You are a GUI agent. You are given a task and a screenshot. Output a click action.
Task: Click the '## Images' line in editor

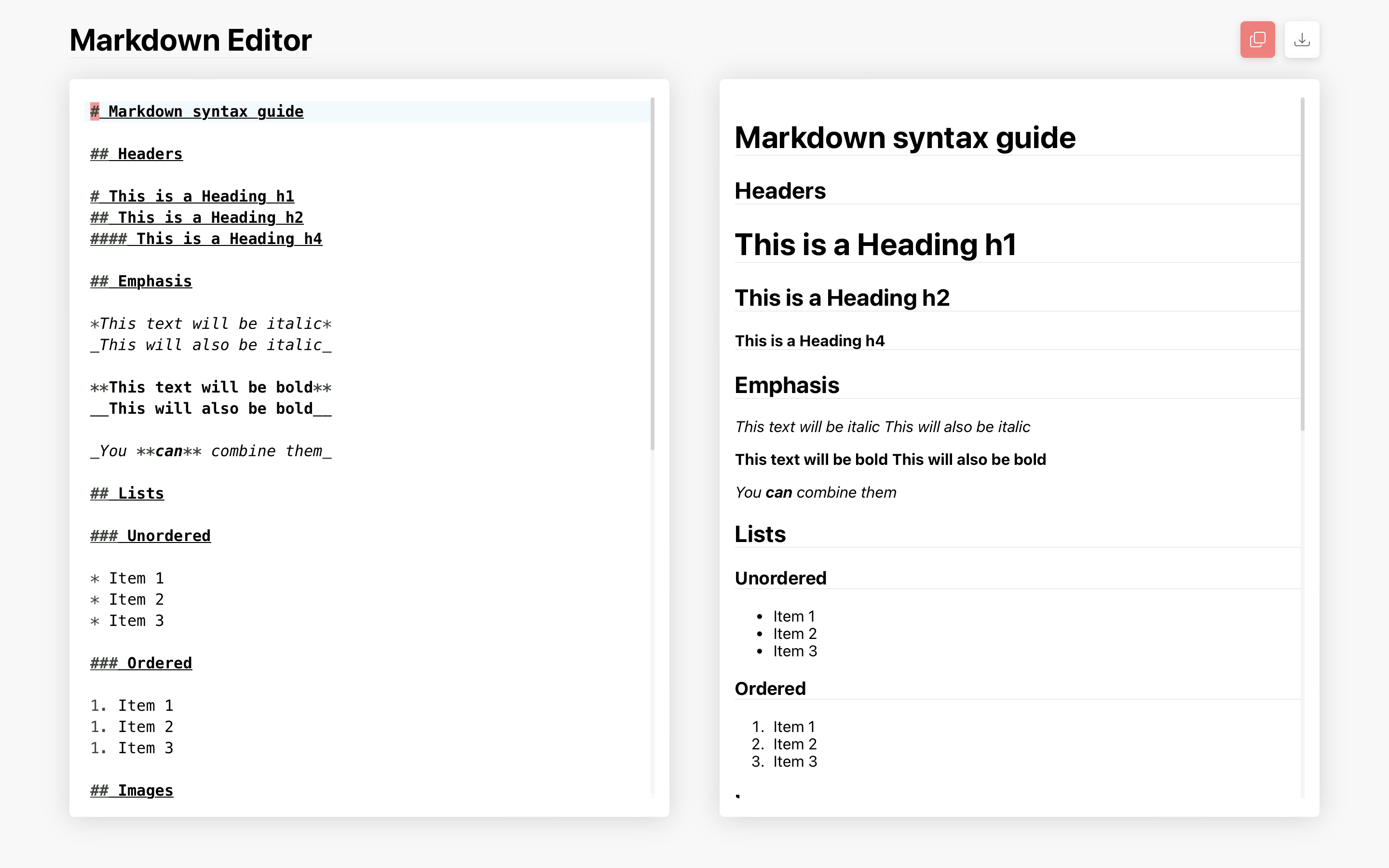click(x=132, y=790)
